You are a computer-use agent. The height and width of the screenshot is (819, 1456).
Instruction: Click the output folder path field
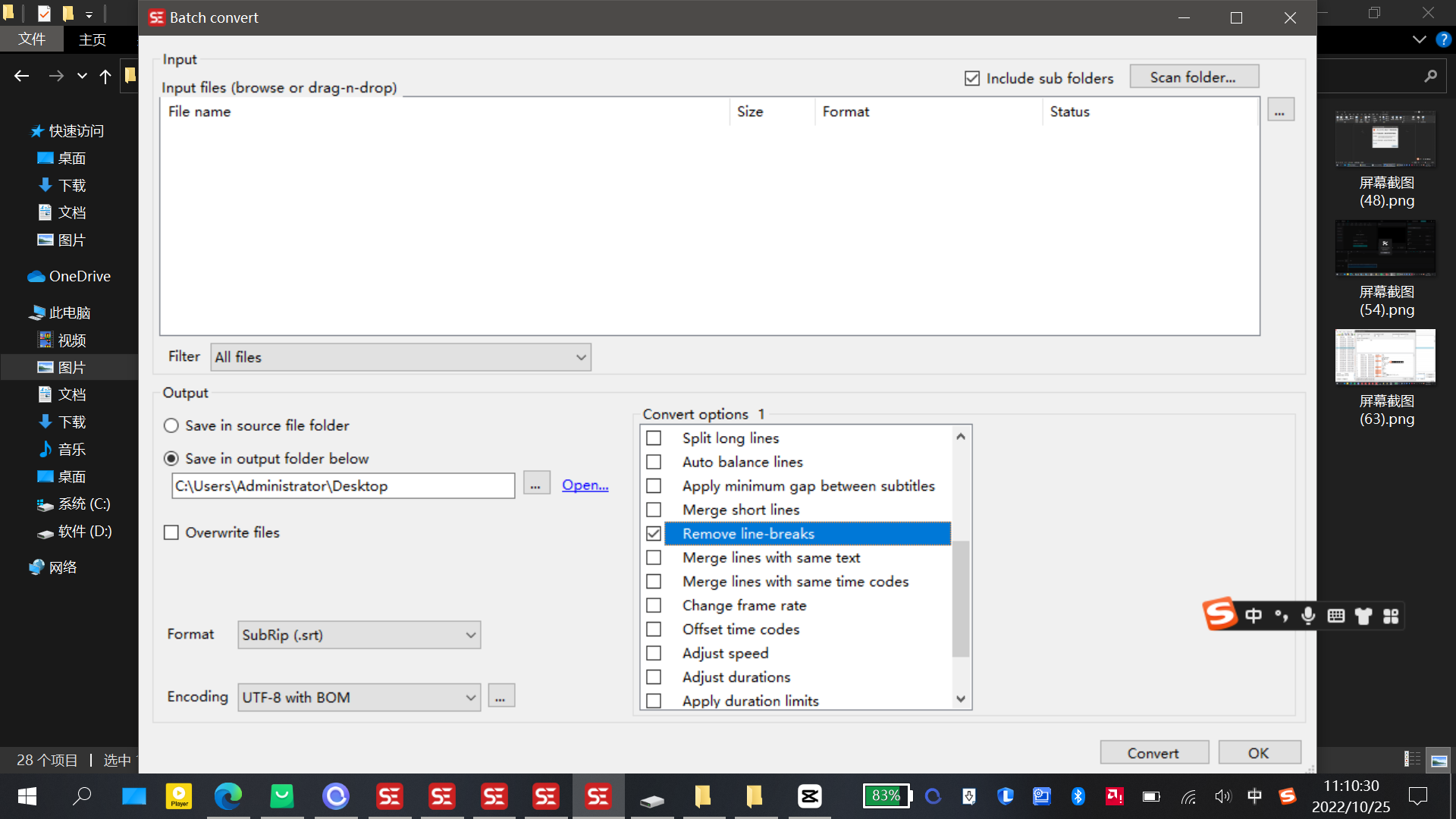tap(343, 485)
